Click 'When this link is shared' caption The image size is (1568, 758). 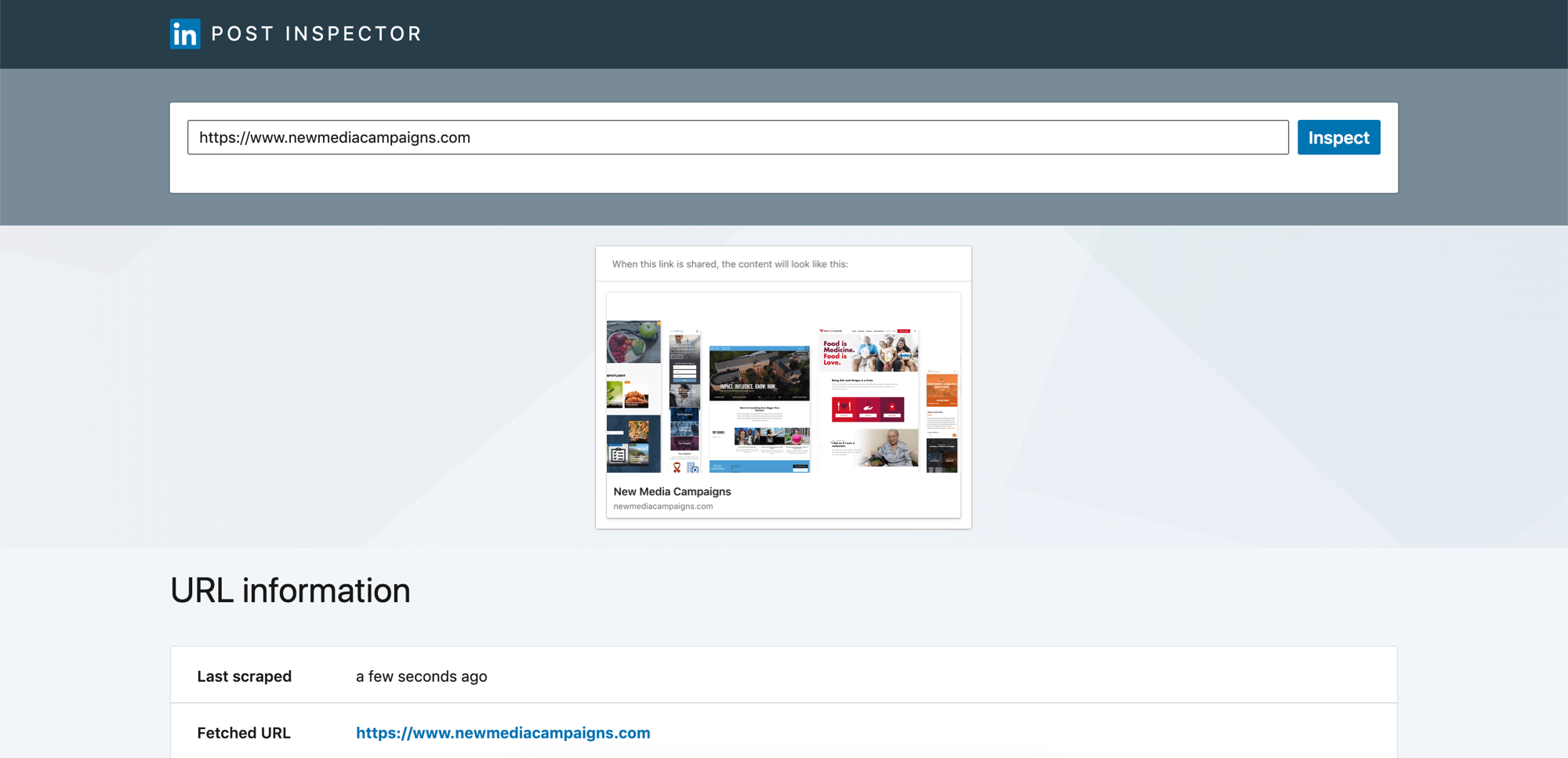[730, 264]
